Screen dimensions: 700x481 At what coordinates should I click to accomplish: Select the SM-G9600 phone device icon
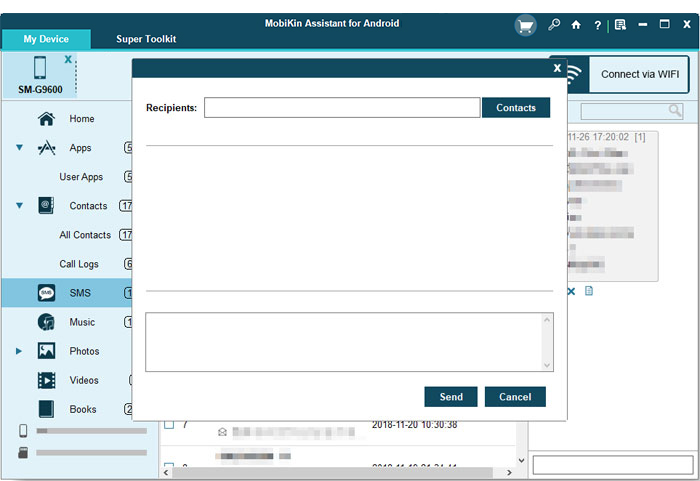pos(40,68)
